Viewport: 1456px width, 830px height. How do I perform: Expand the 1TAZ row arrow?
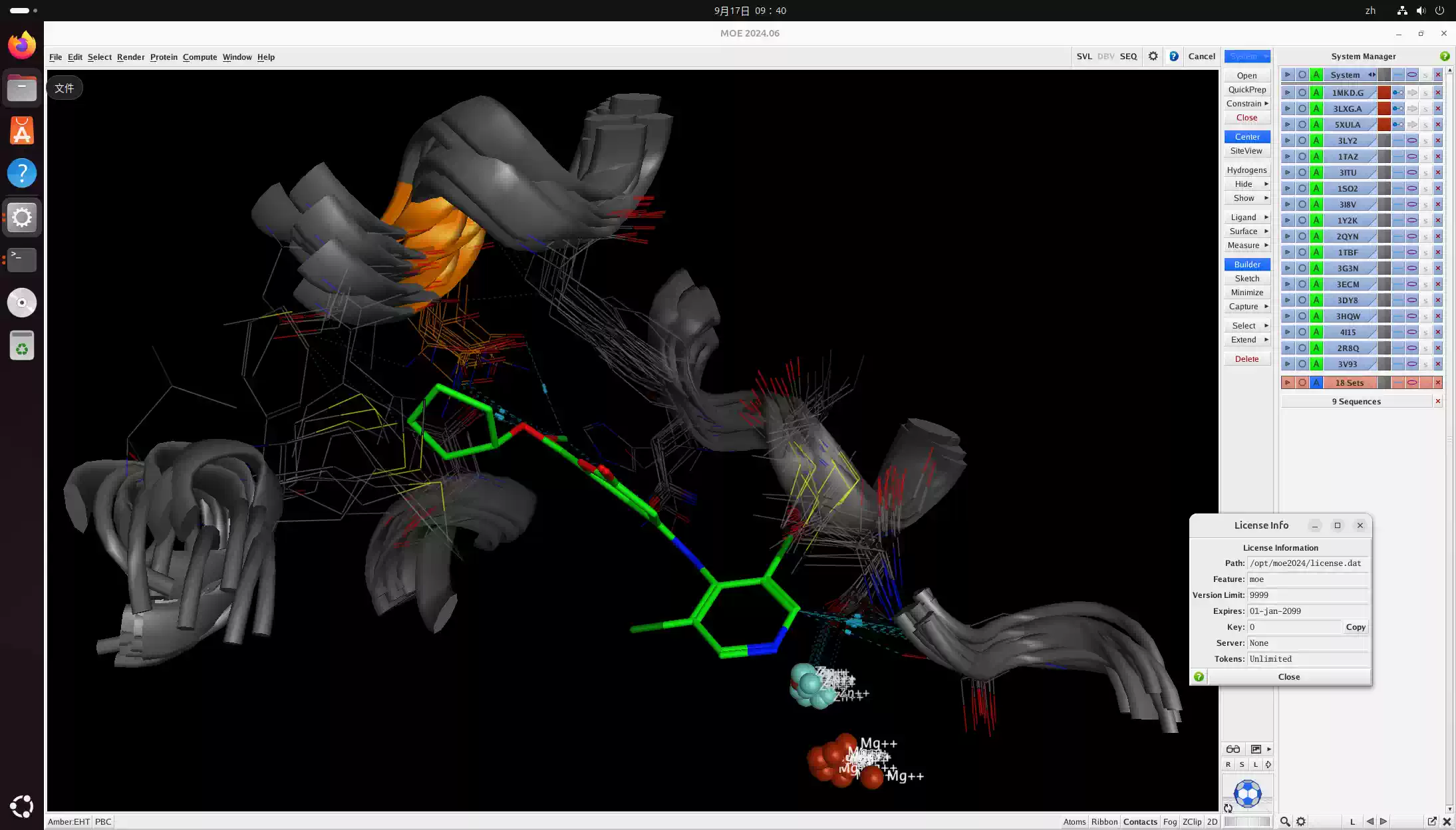(1288, 156)
